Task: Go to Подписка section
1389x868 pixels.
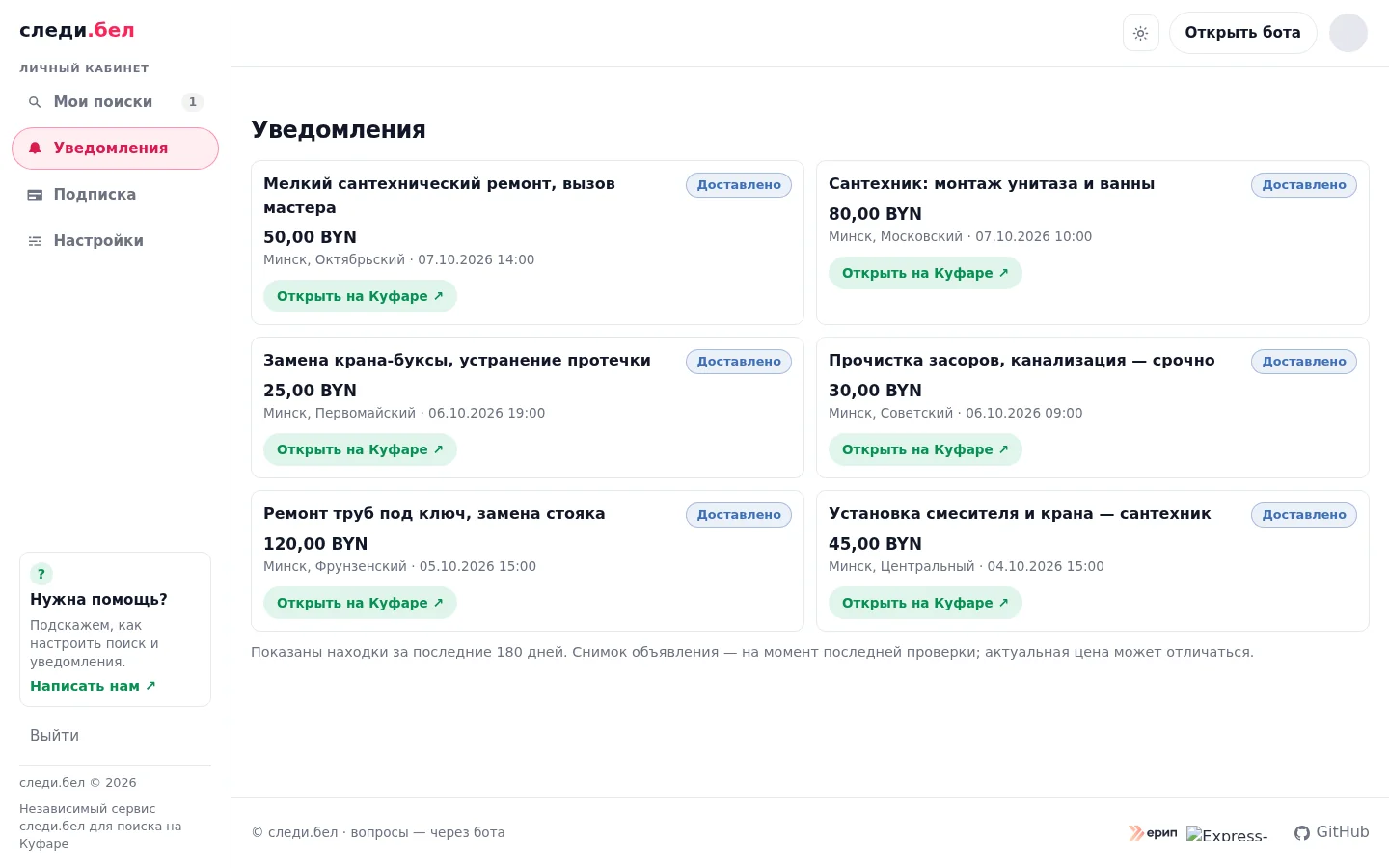Action: pyautogui.click(x=115, y=195)
